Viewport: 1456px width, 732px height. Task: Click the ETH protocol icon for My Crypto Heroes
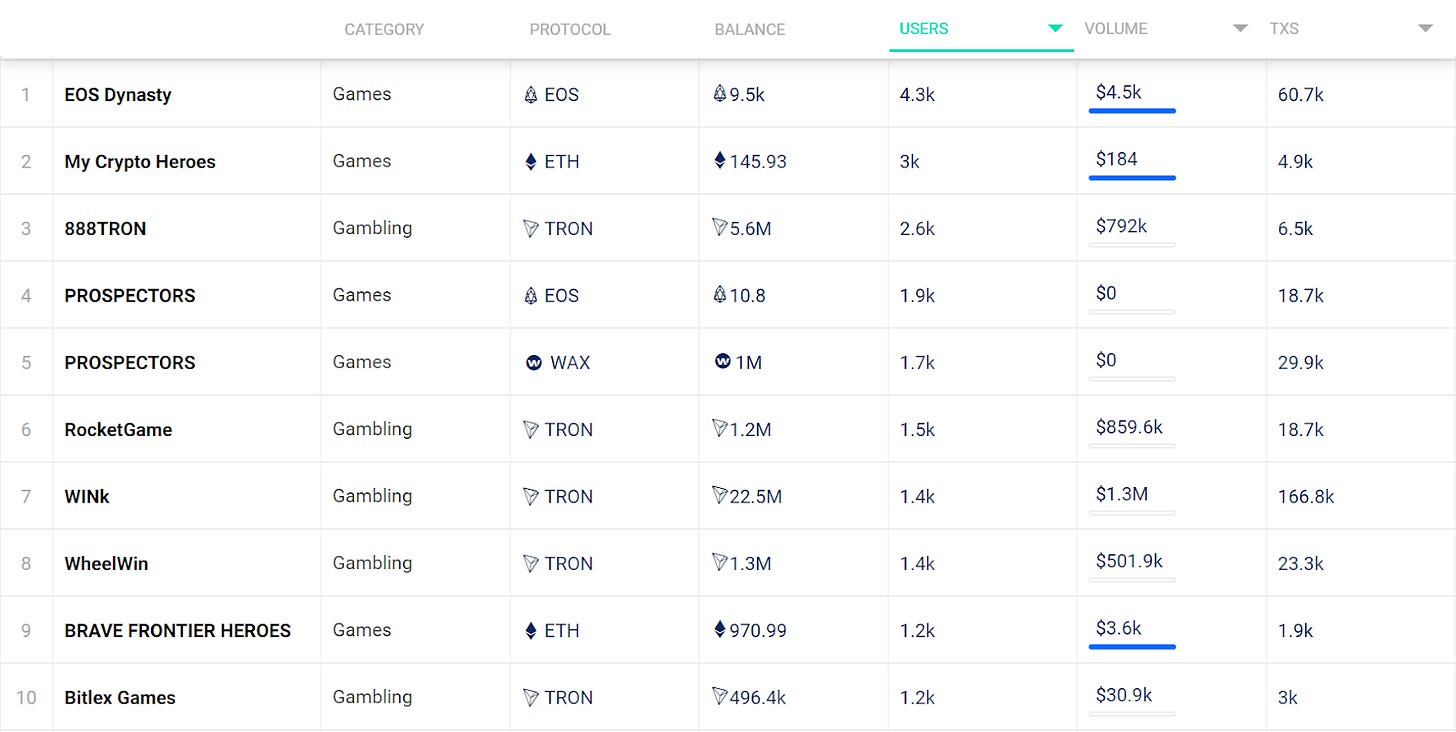(531, 162)
